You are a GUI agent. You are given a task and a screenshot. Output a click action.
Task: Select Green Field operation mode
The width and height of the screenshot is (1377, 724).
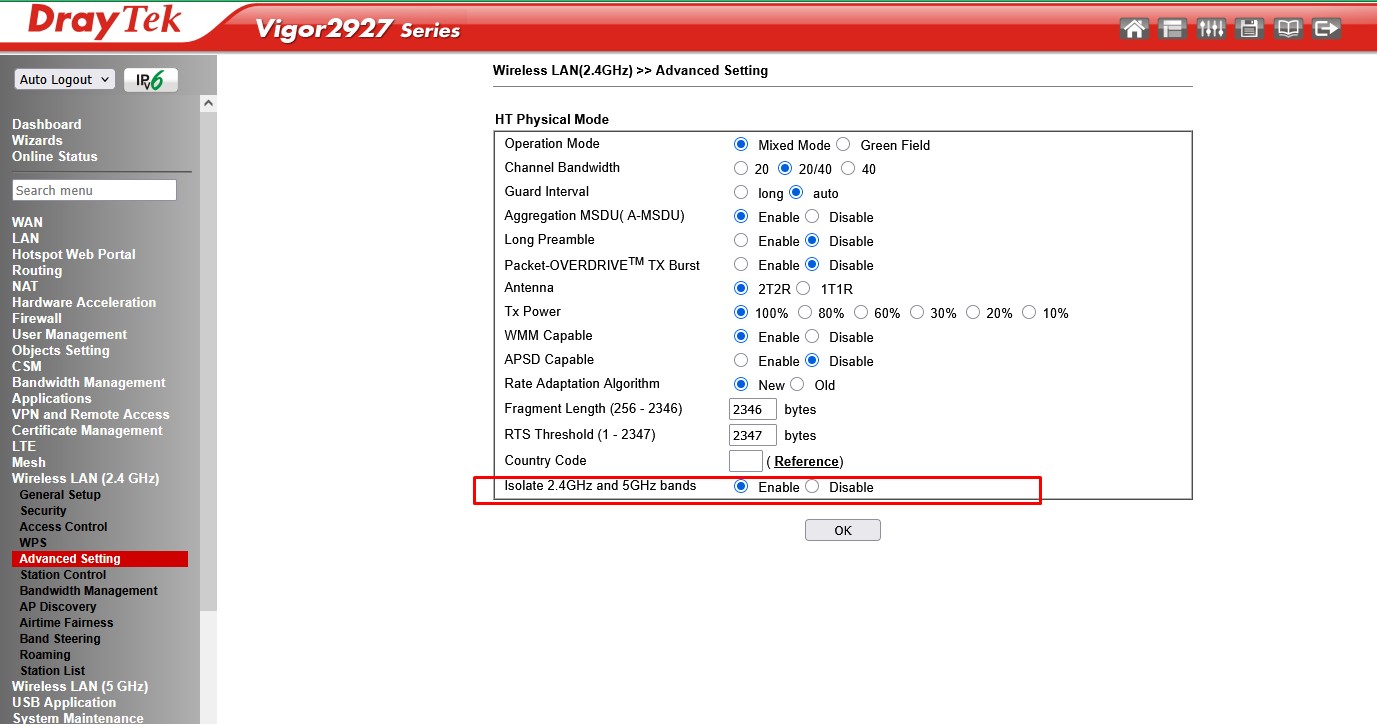[x=843, y=145]
